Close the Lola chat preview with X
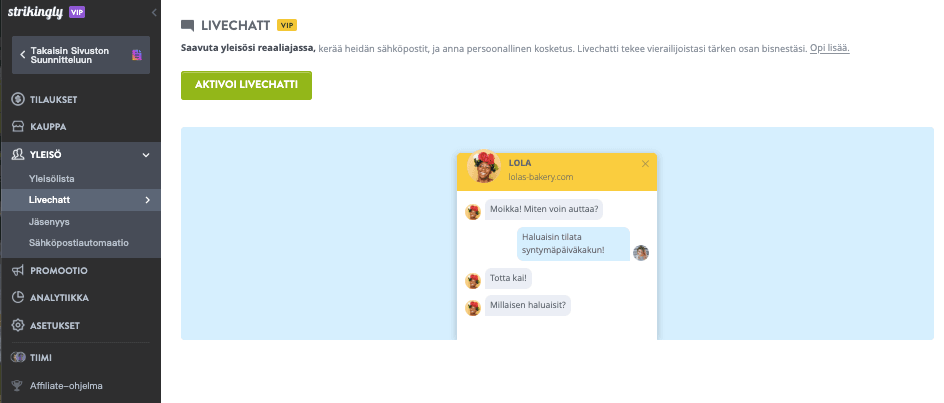The image size is (944, 403). [x=645, y=163]
